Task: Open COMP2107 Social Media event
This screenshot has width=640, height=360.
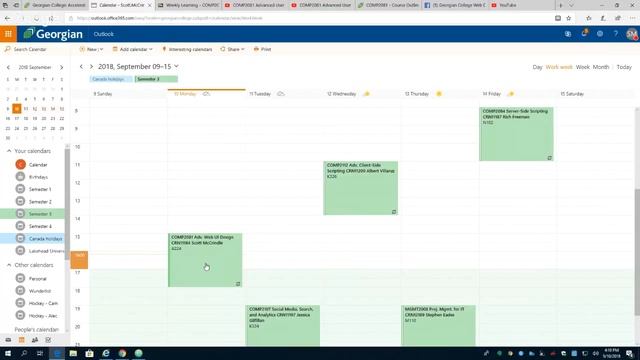Action: click(x=283, y=325)
